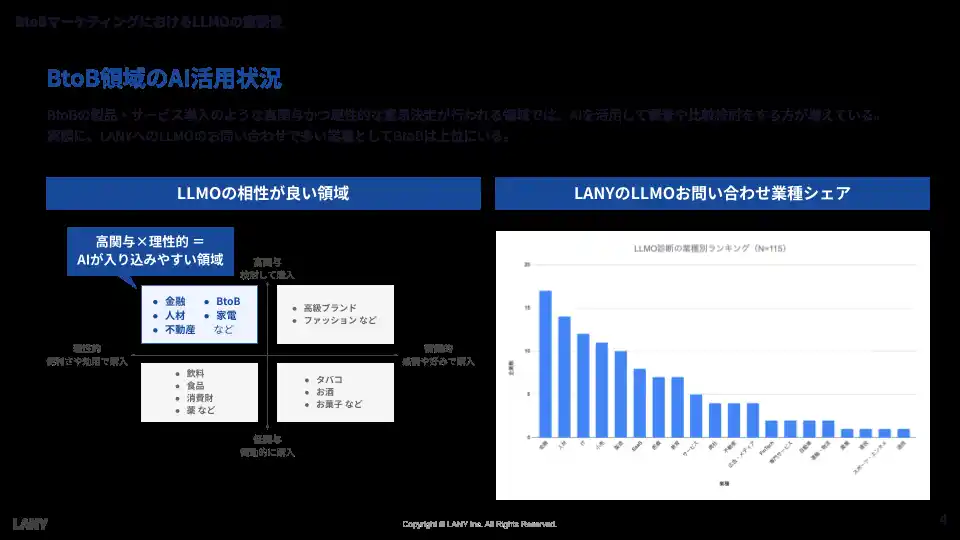Click the LANY logo in the footer
Image resolution: width=960 pixels, height=540 pixels.
(x=30, y=523)
